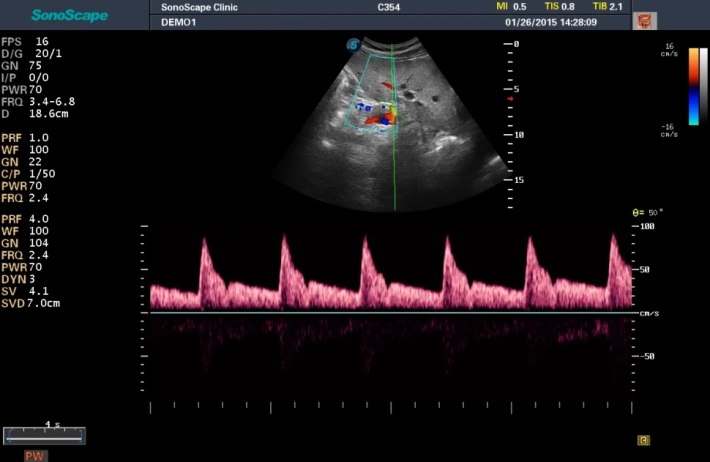This screenshot has width=710, height=462.
Task: Click the red focus arrow on depth scale
Action: click(x=510, y=99)
